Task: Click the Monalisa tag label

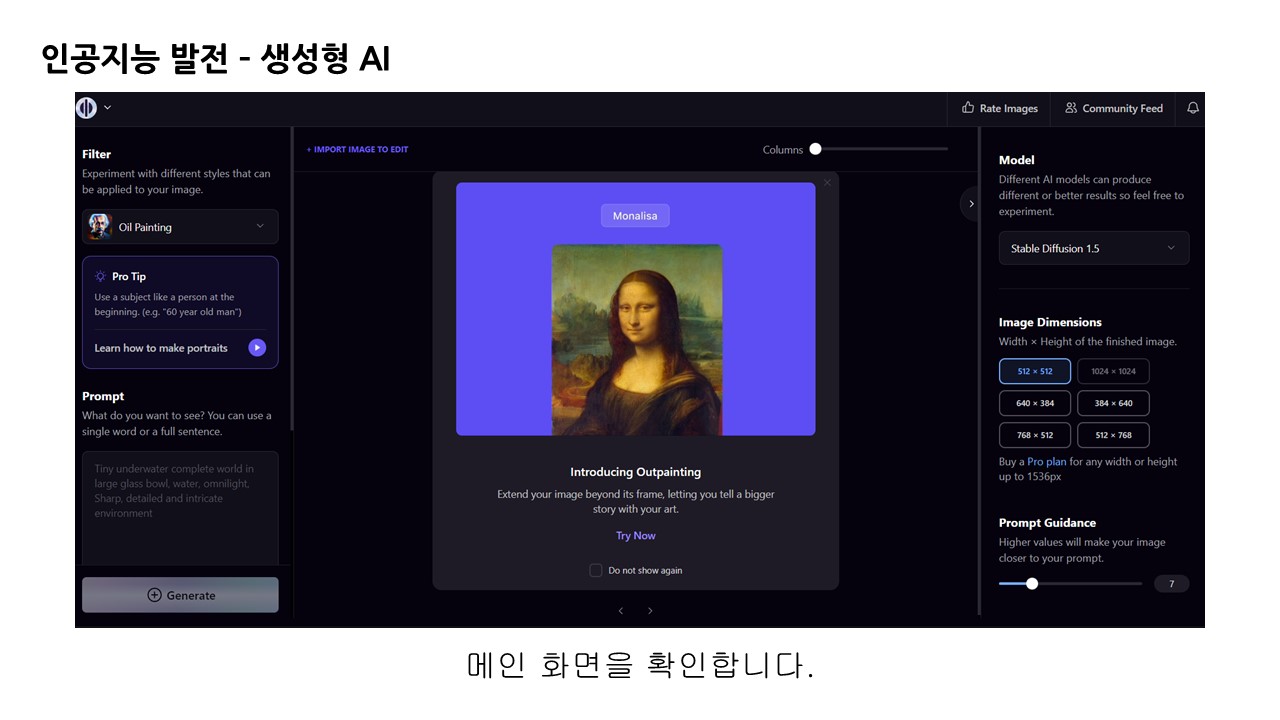Action: 635,215
